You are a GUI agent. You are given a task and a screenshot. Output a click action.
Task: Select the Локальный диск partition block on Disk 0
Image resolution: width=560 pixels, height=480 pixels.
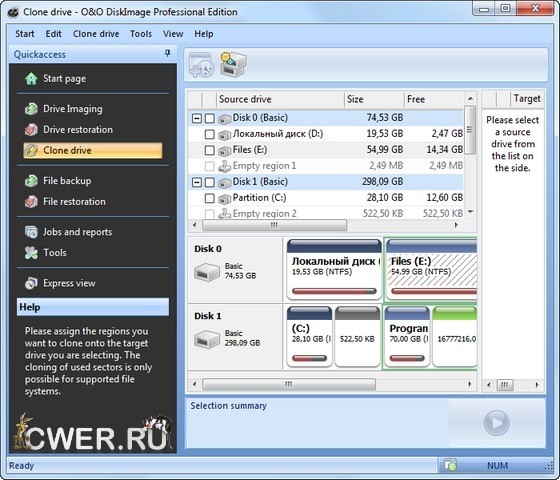tap(334, 270)
